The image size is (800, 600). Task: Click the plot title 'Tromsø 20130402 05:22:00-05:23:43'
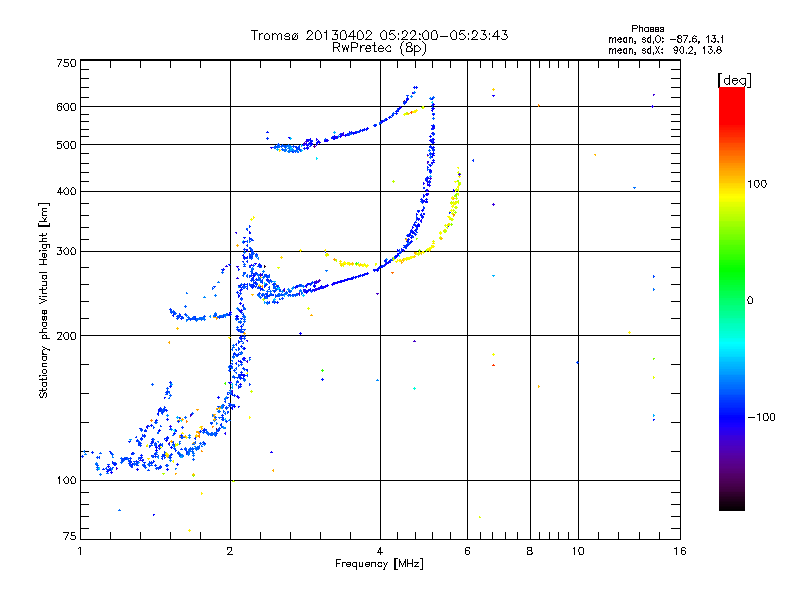pos(379,35)
